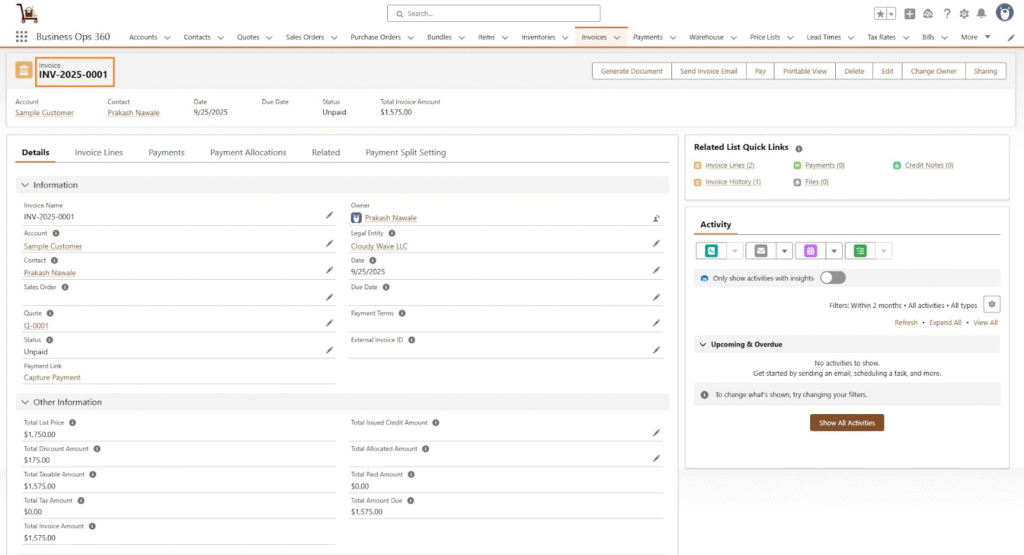Click the New Event calendar icon
The image size is (1024, 555).
click(x=811, y=251)
